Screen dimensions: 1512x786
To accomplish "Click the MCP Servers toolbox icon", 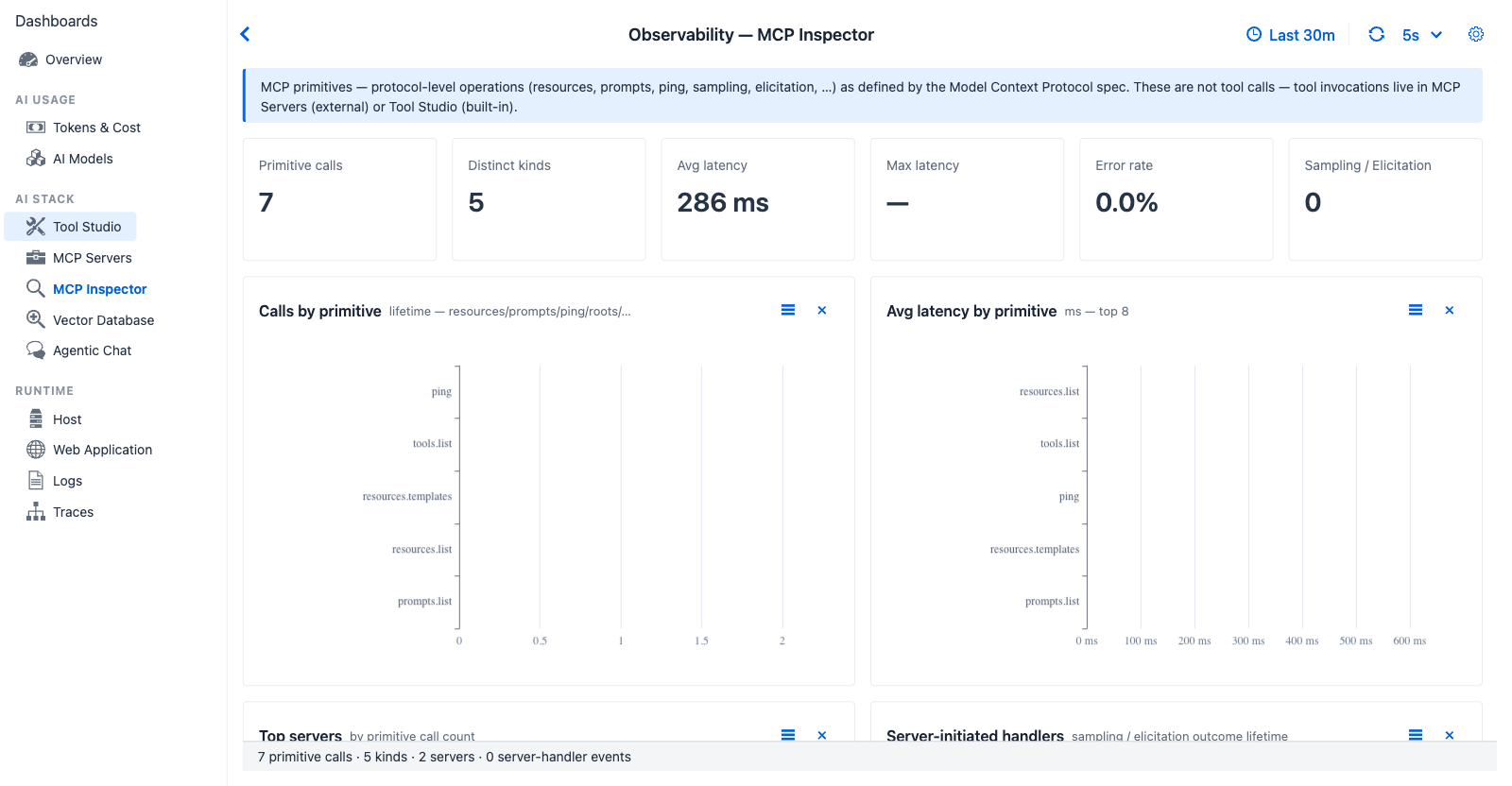I will [x=36, y=258].
